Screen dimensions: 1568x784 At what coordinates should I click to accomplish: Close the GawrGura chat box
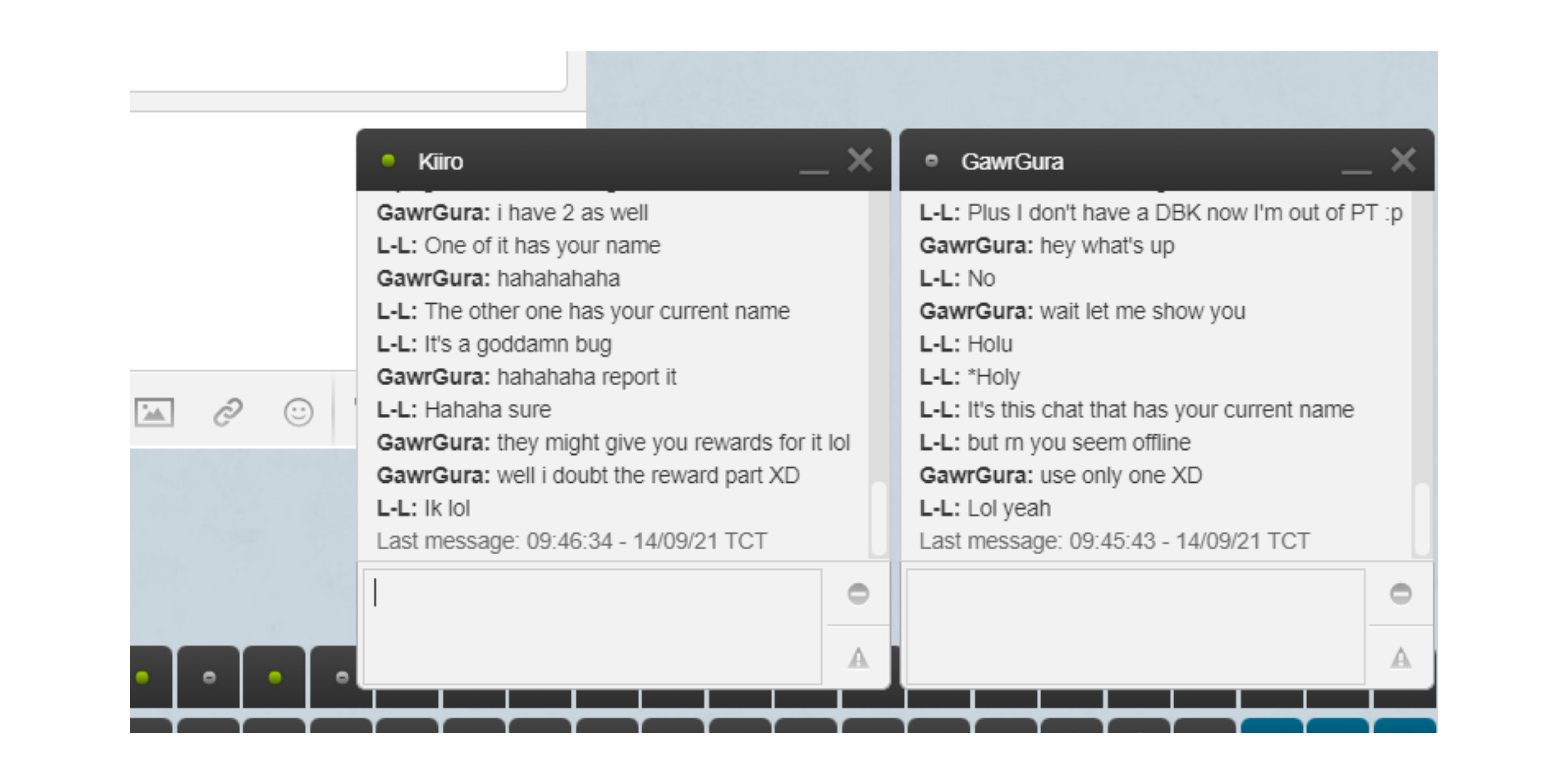1403,161
